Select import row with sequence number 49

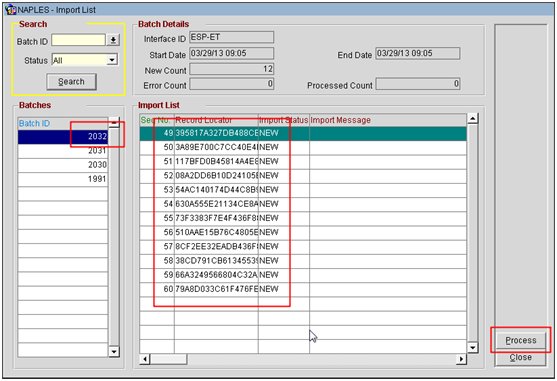pyautogui.click(x=303, y=134)
